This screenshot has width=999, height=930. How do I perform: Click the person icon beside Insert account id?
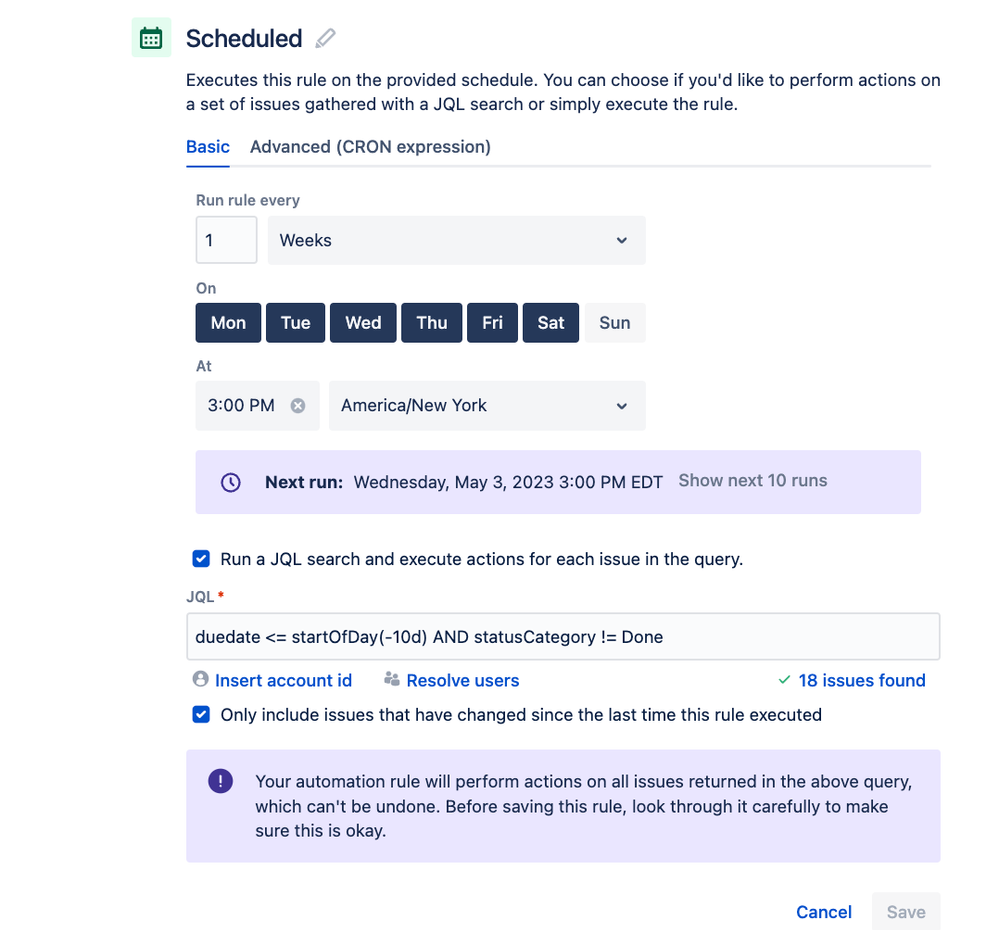pos(199,680)
